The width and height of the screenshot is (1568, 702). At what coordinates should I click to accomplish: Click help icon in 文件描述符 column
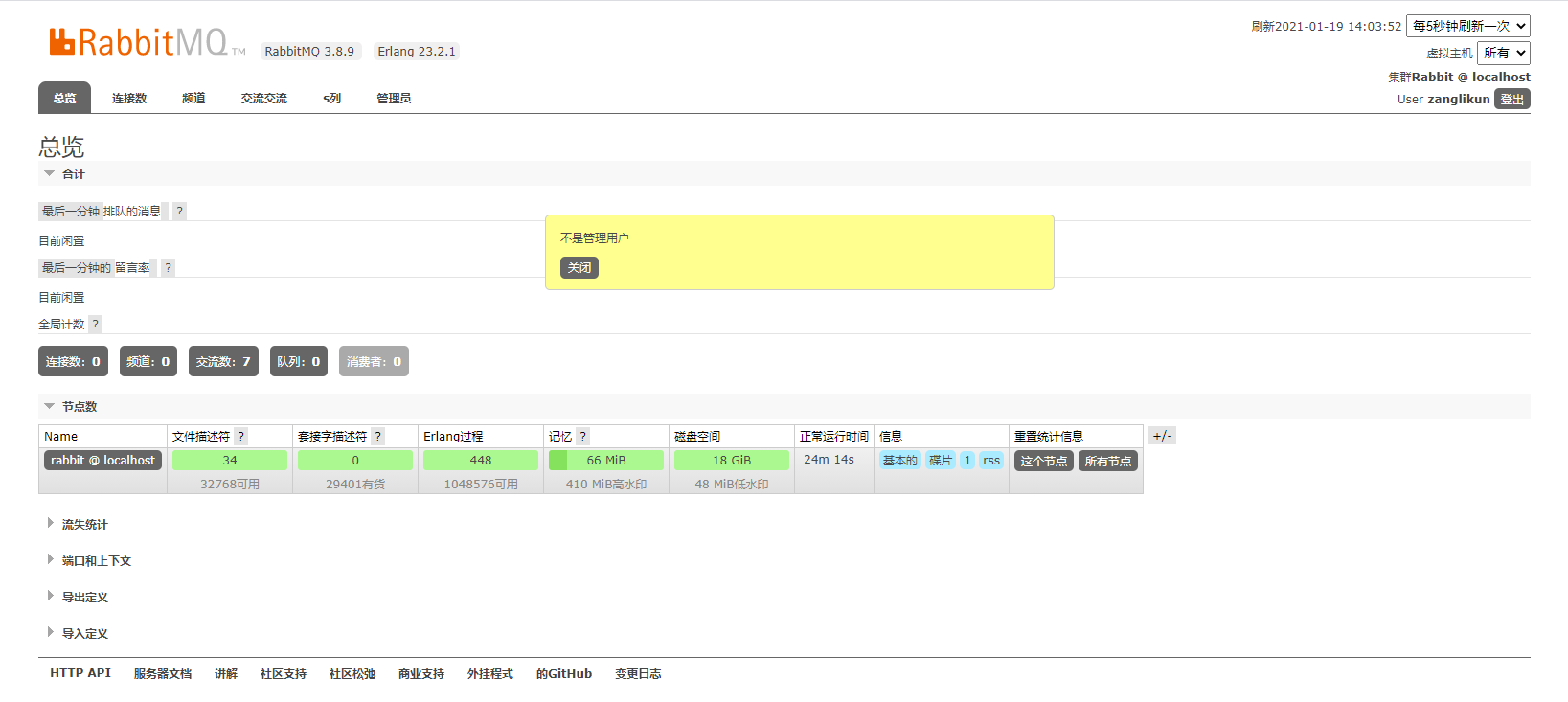pos(241,437)
